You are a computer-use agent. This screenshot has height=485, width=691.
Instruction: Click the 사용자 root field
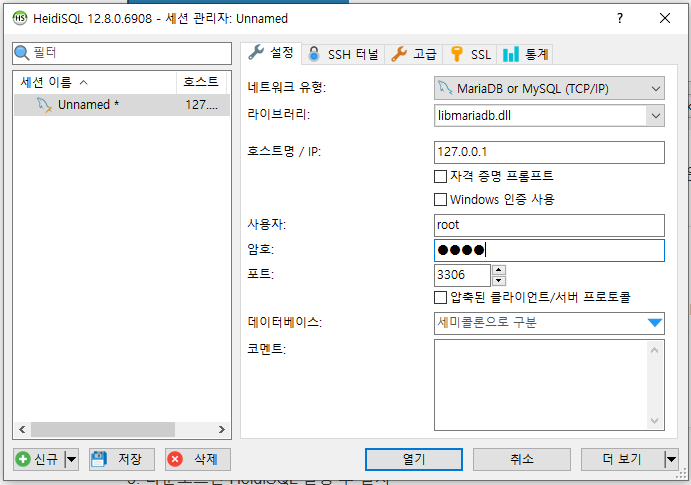(x=549, y=226)
